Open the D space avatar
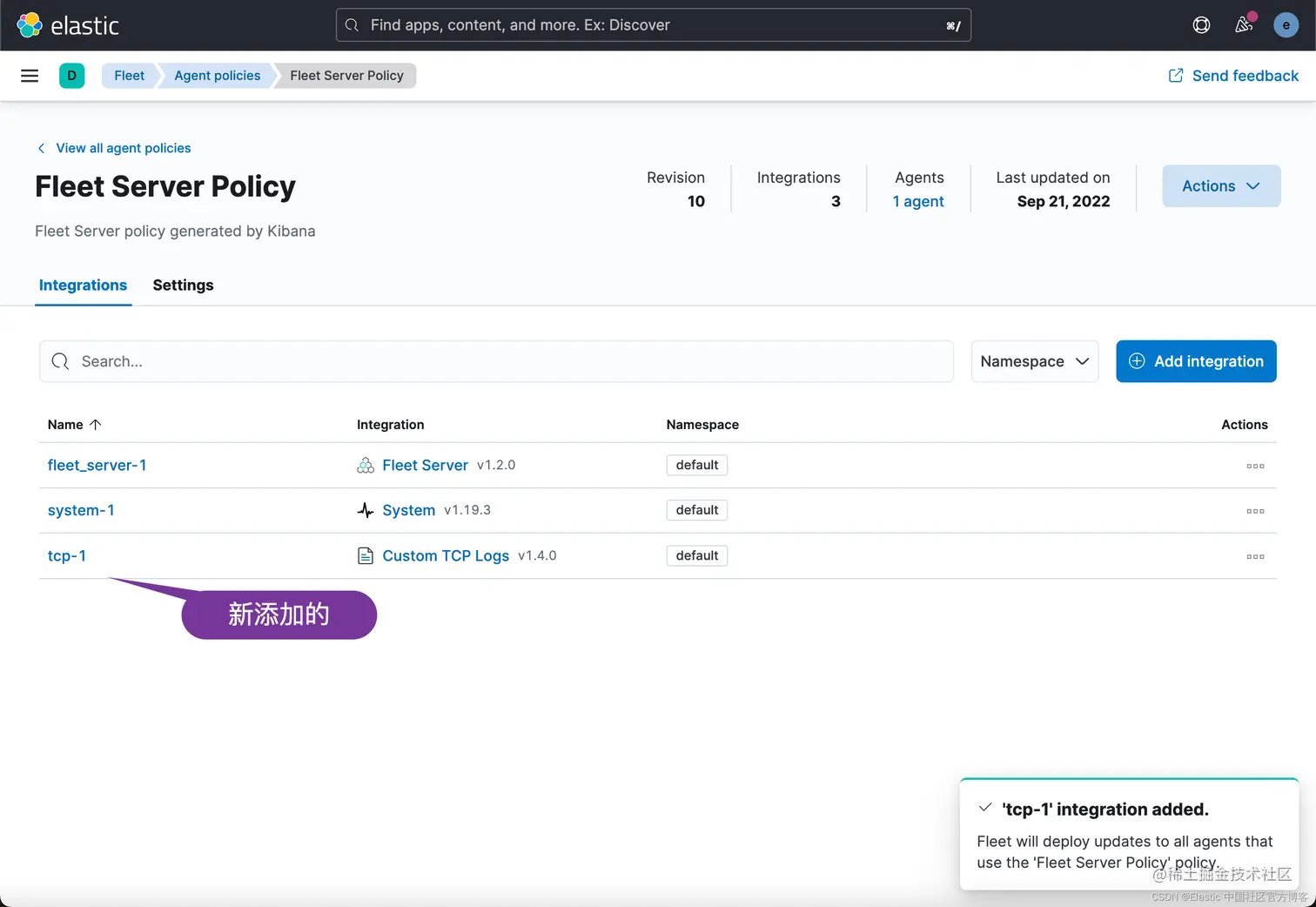 (x=72, y=76)
